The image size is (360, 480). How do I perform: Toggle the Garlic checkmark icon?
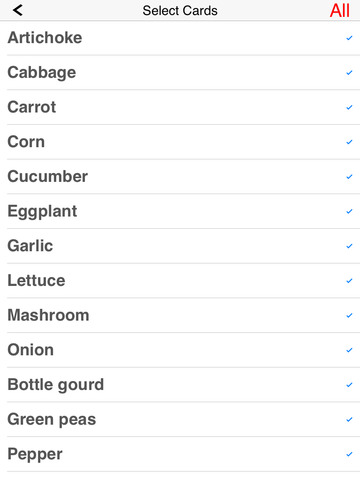349,246
